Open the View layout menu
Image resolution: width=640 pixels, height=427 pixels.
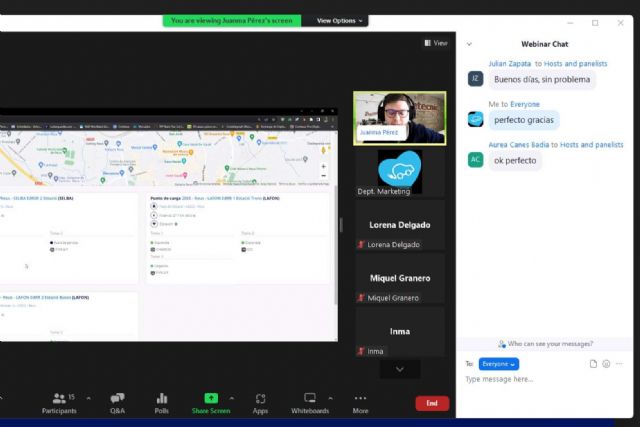coord(436,43)
